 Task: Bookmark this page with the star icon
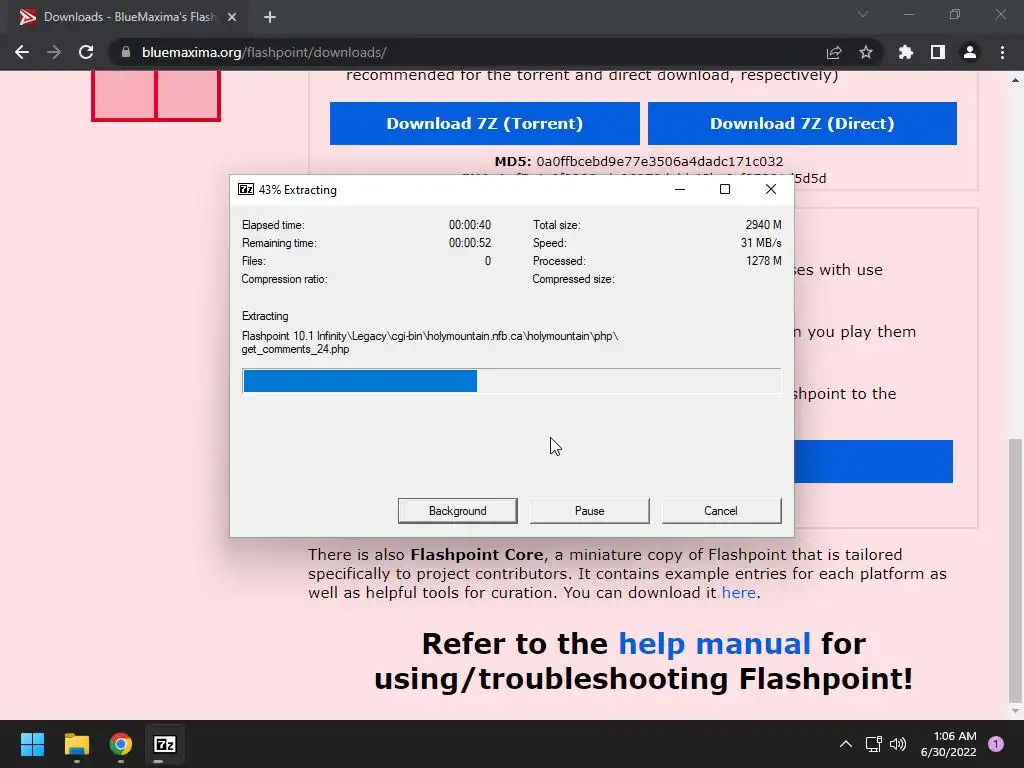pyautogui.click(x=866, y=52)
